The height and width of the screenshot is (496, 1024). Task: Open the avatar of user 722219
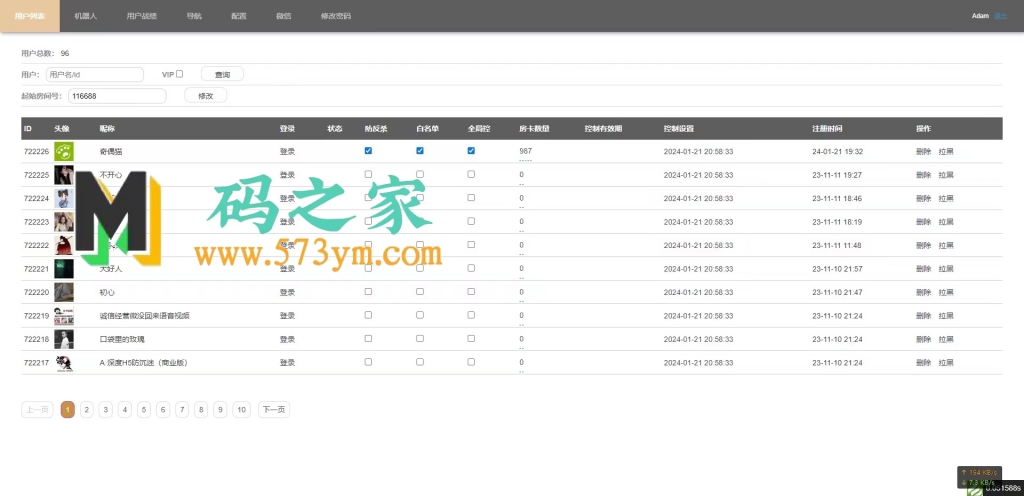click(64, 316)
